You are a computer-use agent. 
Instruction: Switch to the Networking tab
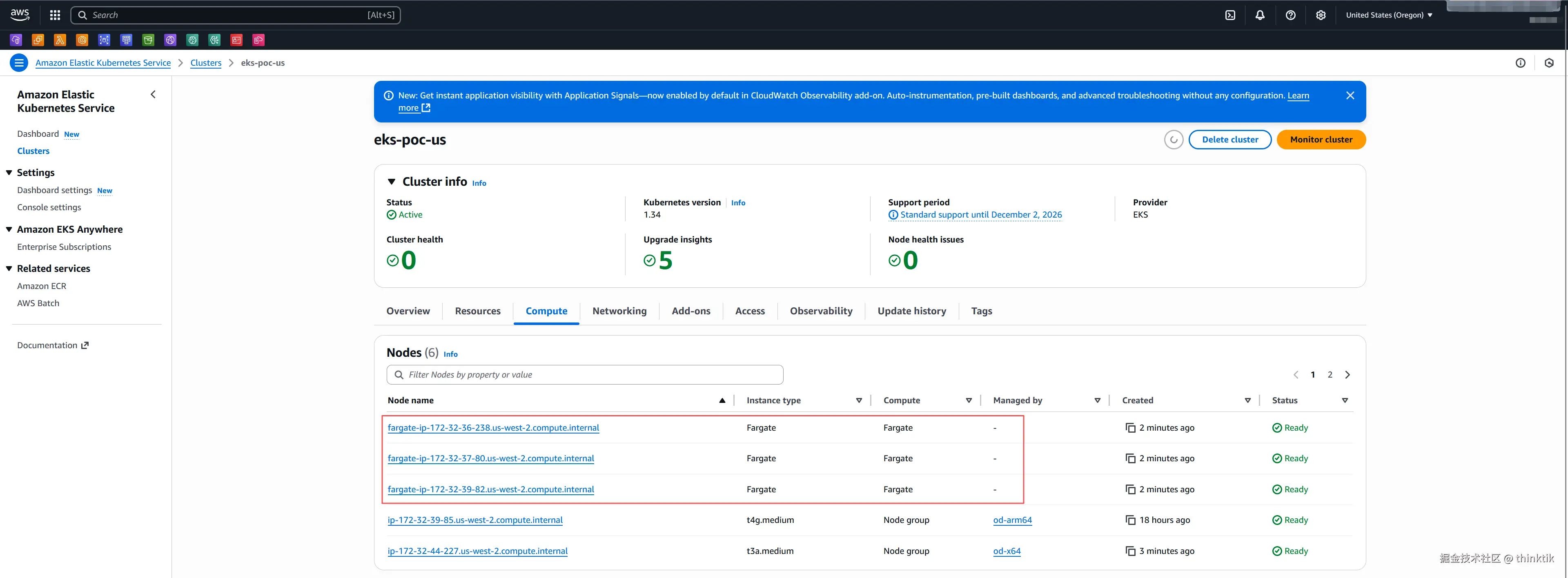click(619, 311)
